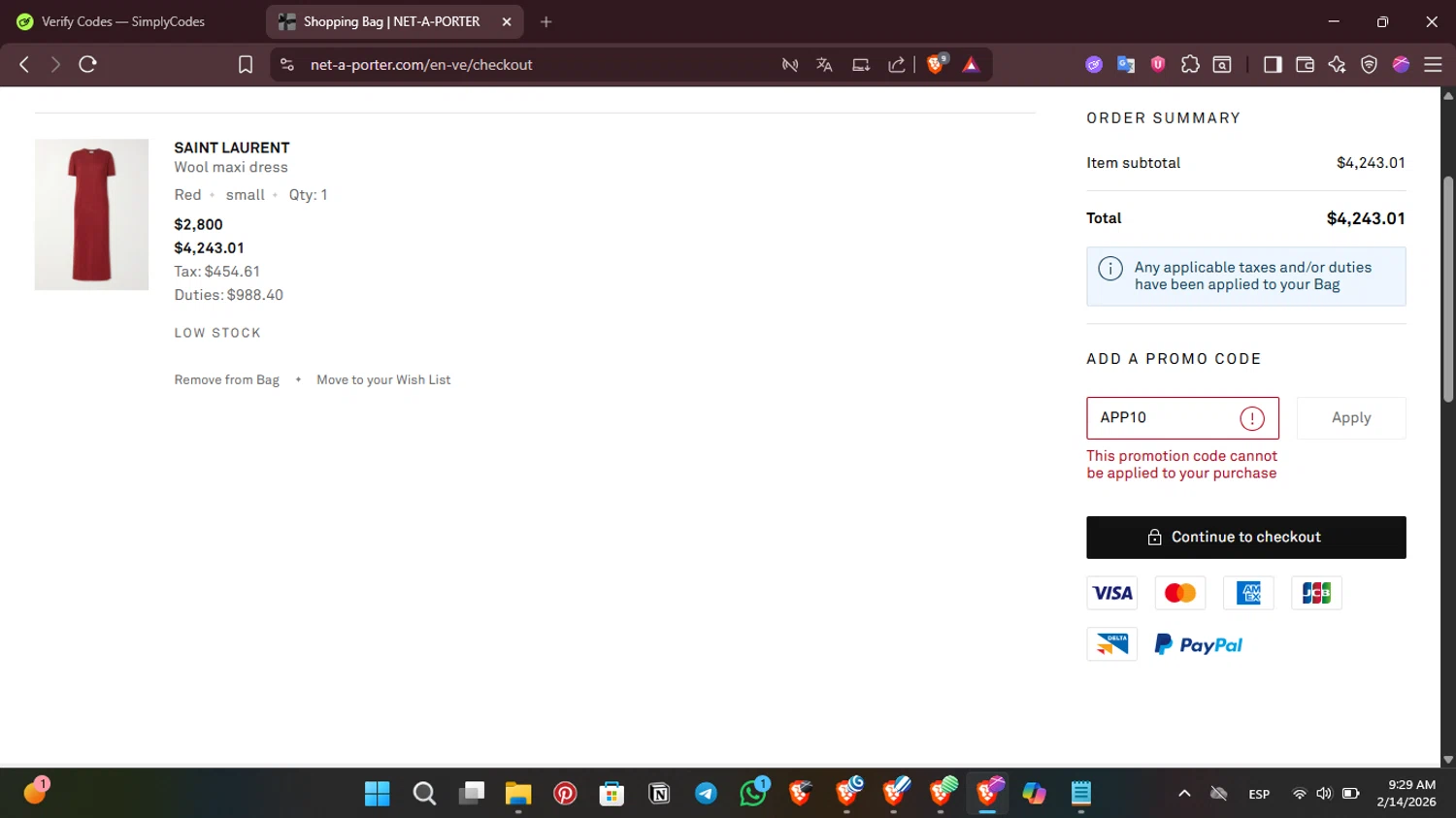This screenshot has width=1456, height=818.
Task: Click the scrollbar down arrow
Action: [x=1448, y=760]
